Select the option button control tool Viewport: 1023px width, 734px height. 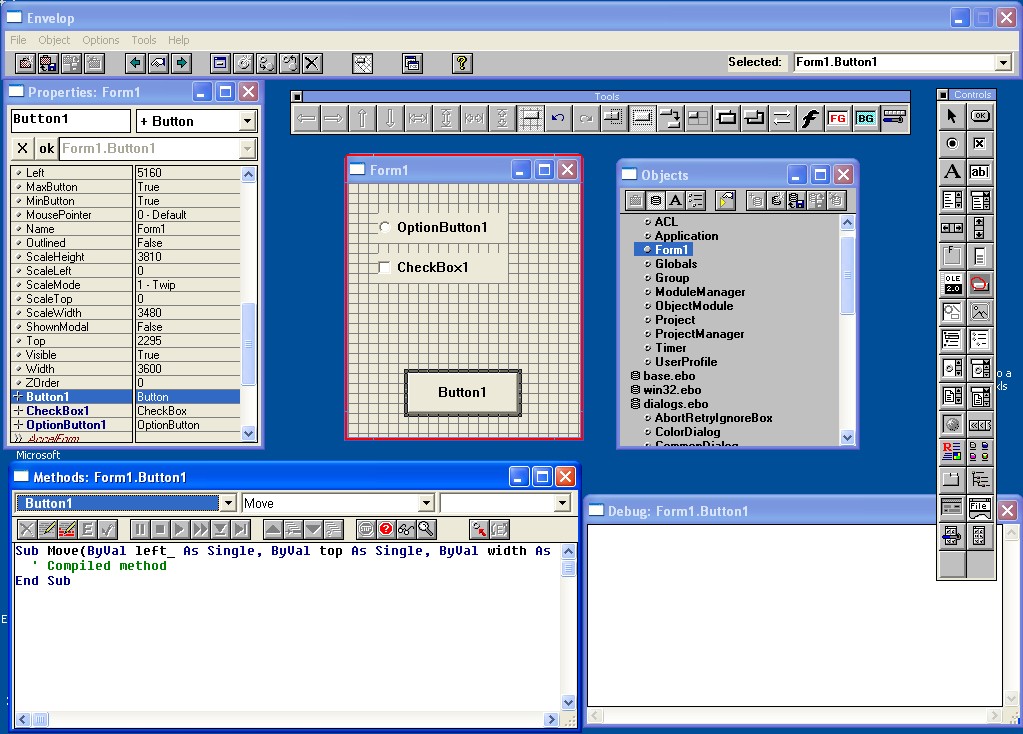952,144
